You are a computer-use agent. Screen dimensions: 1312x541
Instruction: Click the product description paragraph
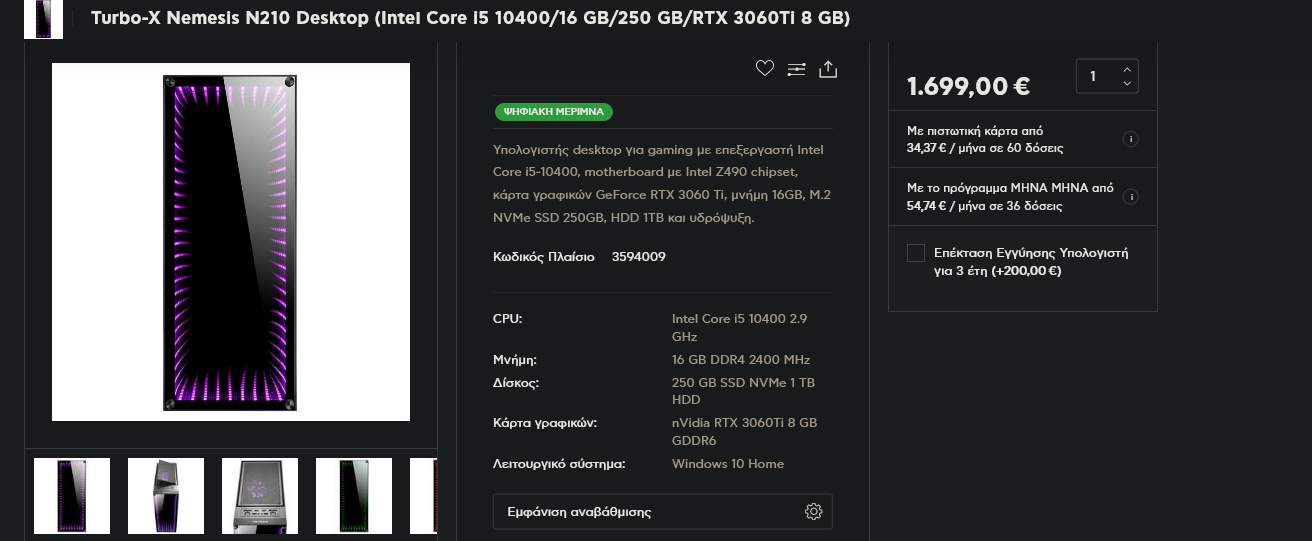[x=660, y=184]
